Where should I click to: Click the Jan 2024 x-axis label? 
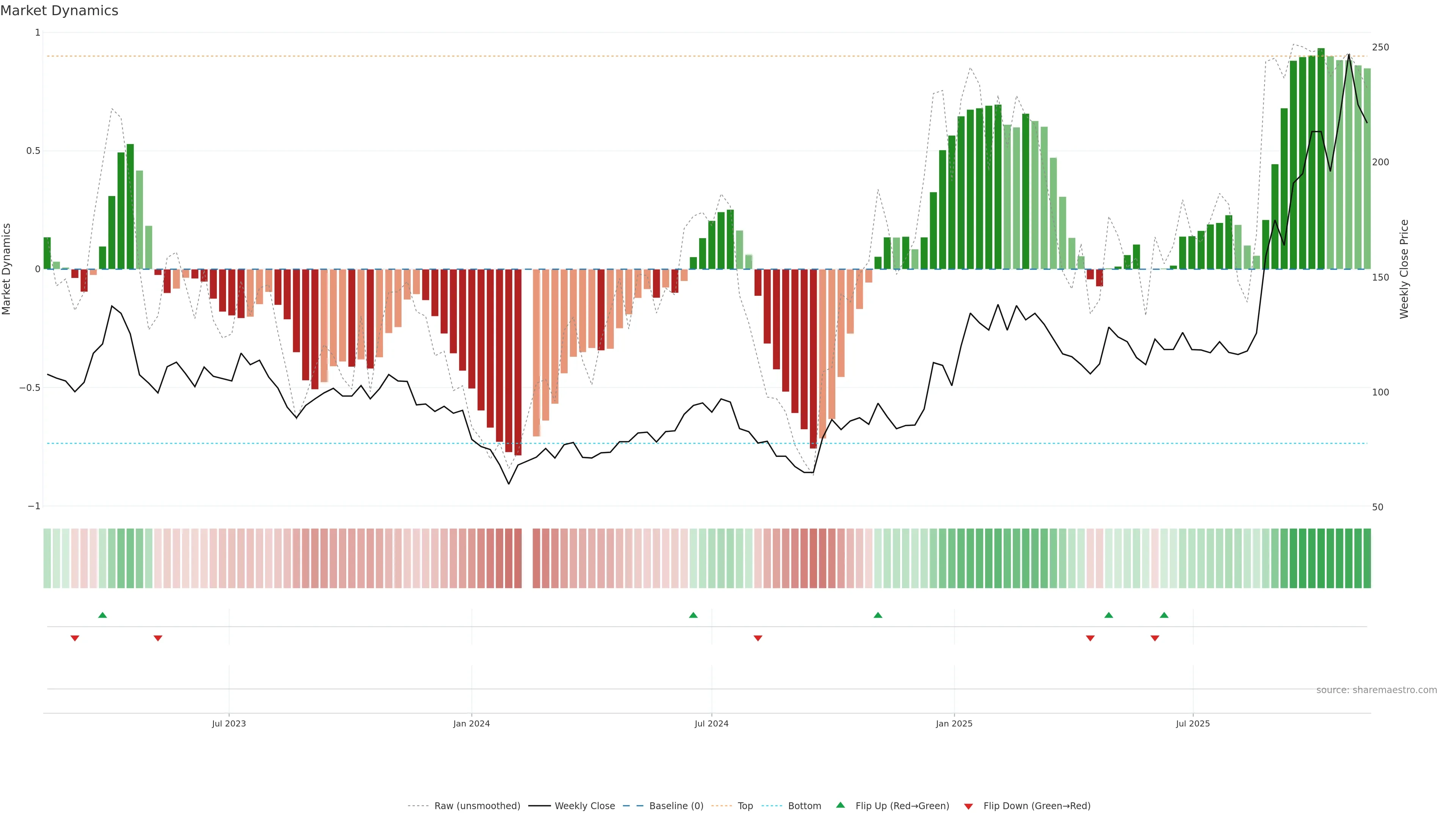tap(471, 723)
